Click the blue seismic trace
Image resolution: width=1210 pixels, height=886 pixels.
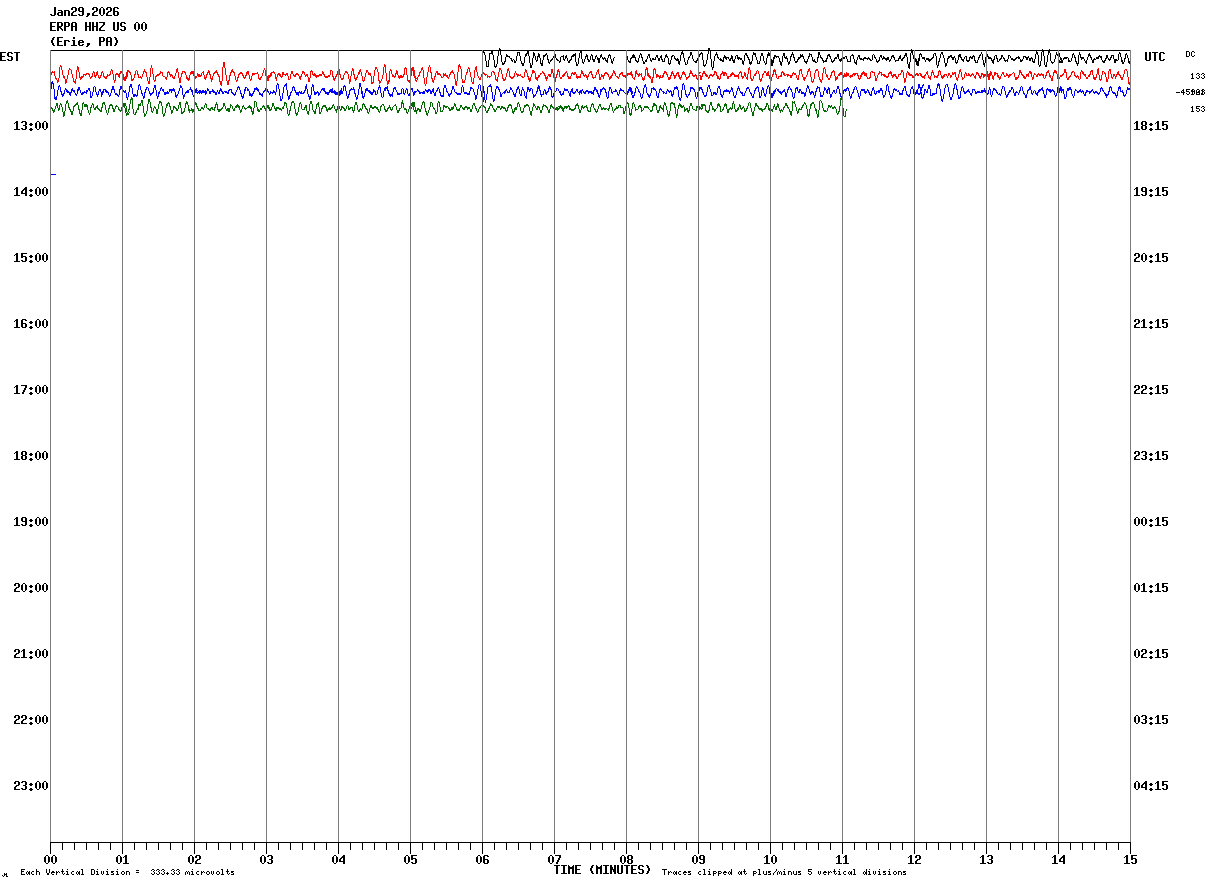[590, 91]
